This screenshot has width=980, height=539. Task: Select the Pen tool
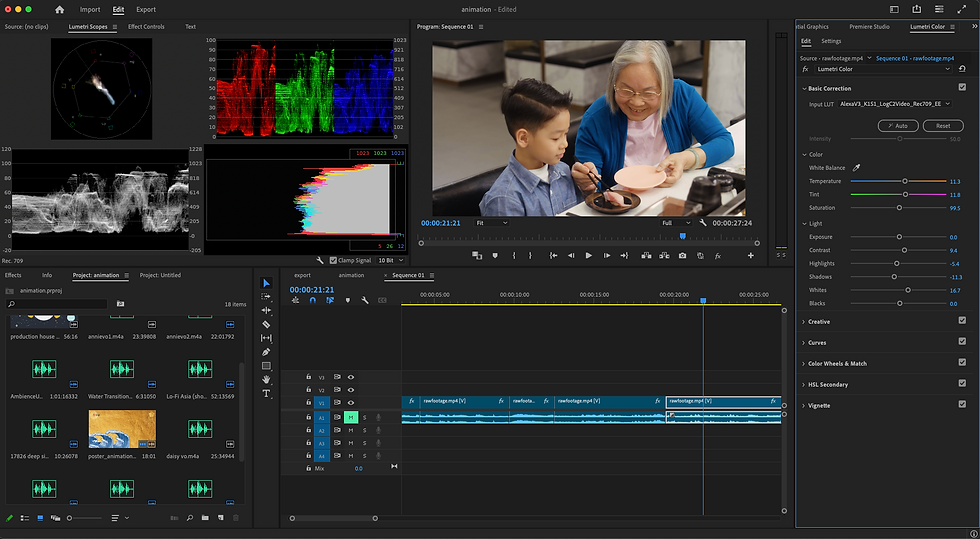(266, 352)
